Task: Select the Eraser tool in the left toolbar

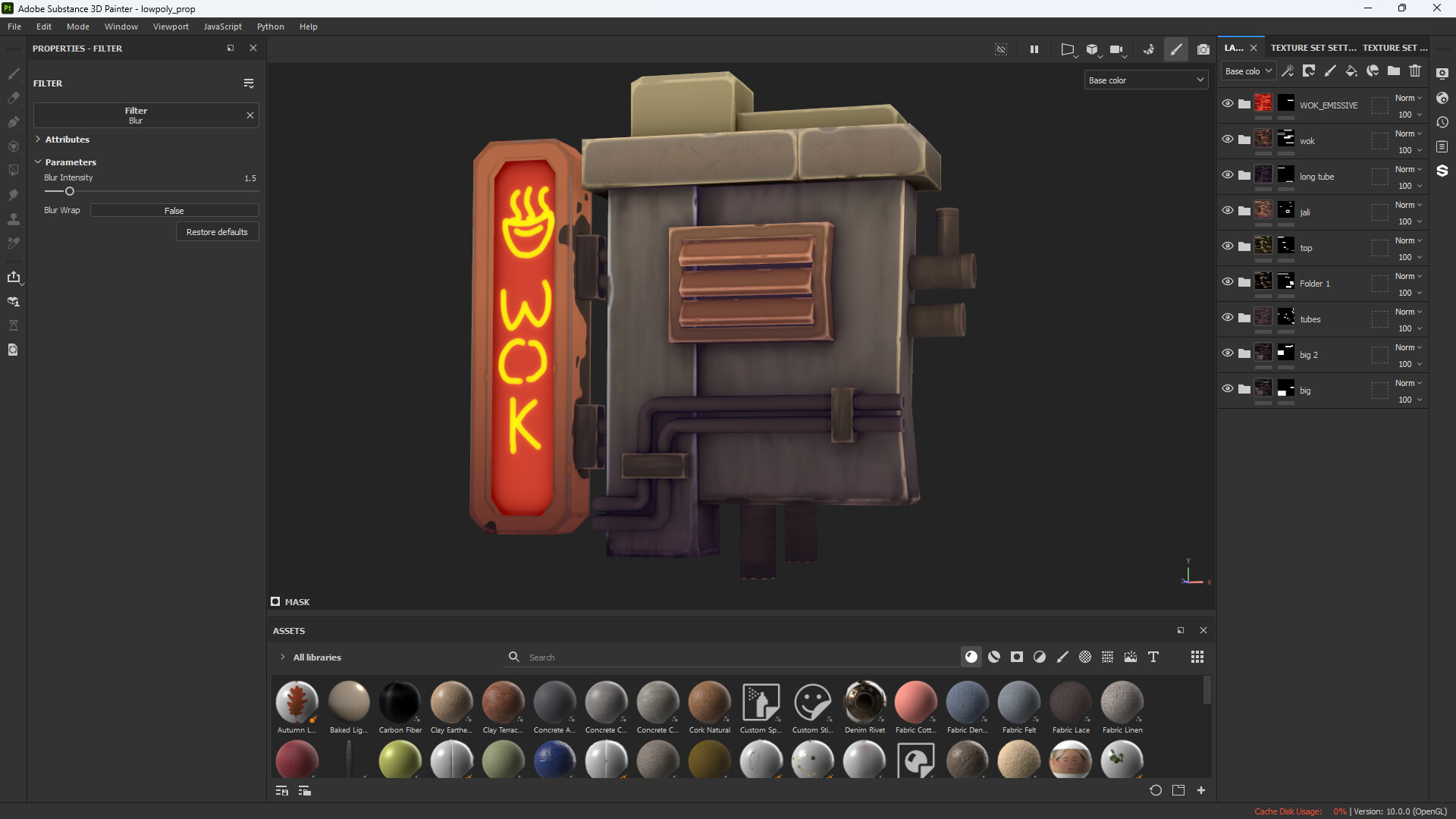Action: 13,98
